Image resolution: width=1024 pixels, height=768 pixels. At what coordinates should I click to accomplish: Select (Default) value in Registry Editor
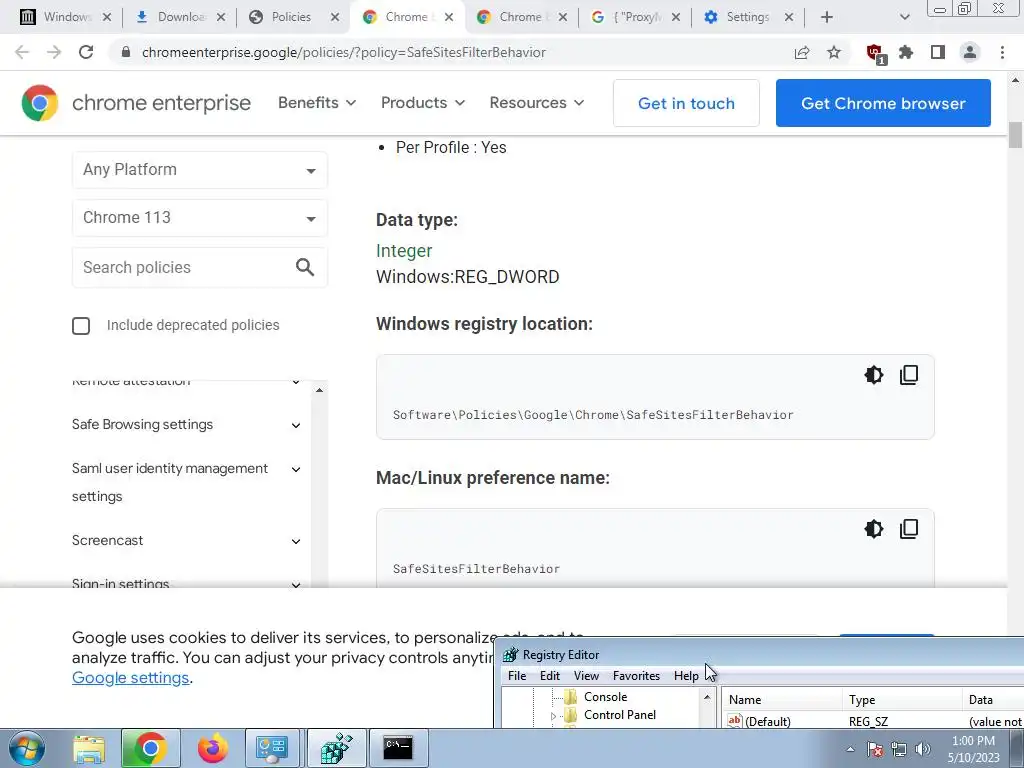click(x=767, y=722)
